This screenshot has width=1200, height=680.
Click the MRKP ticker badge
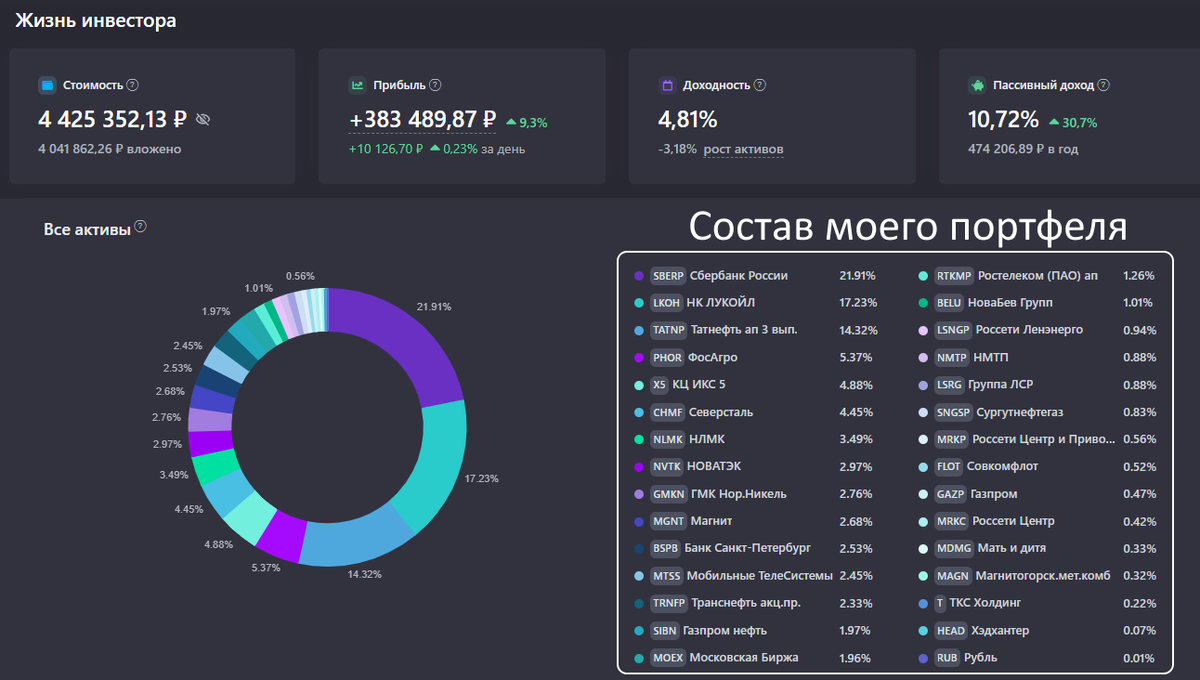952,439
